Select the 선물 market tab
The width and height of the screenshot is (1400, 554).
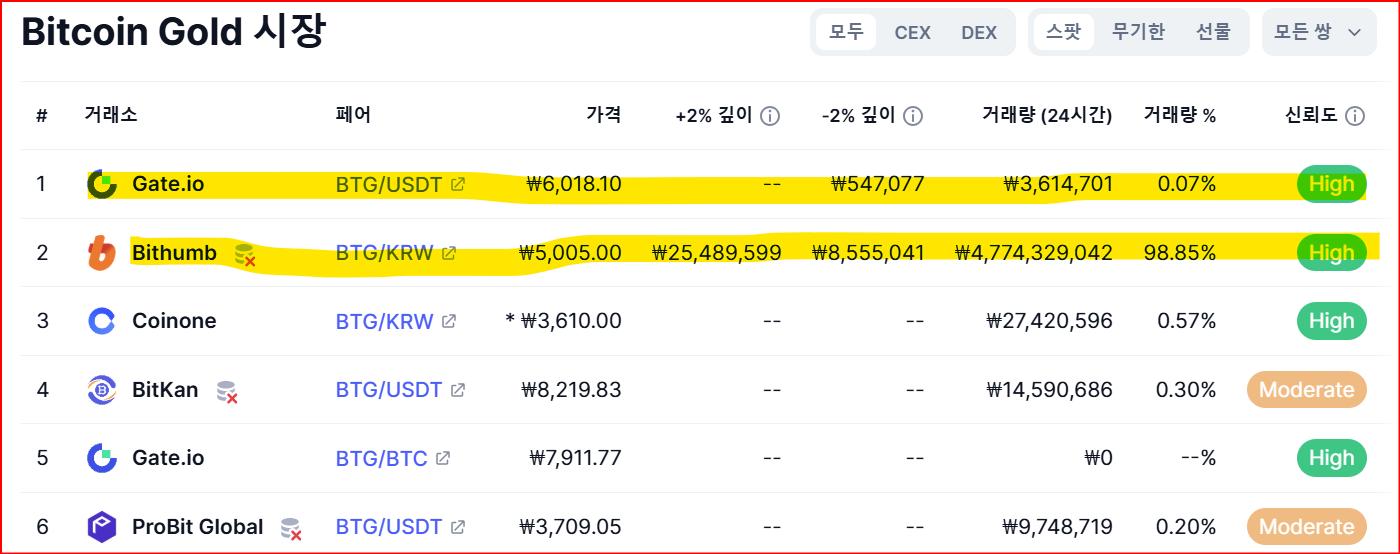[x=1213, y=32]
